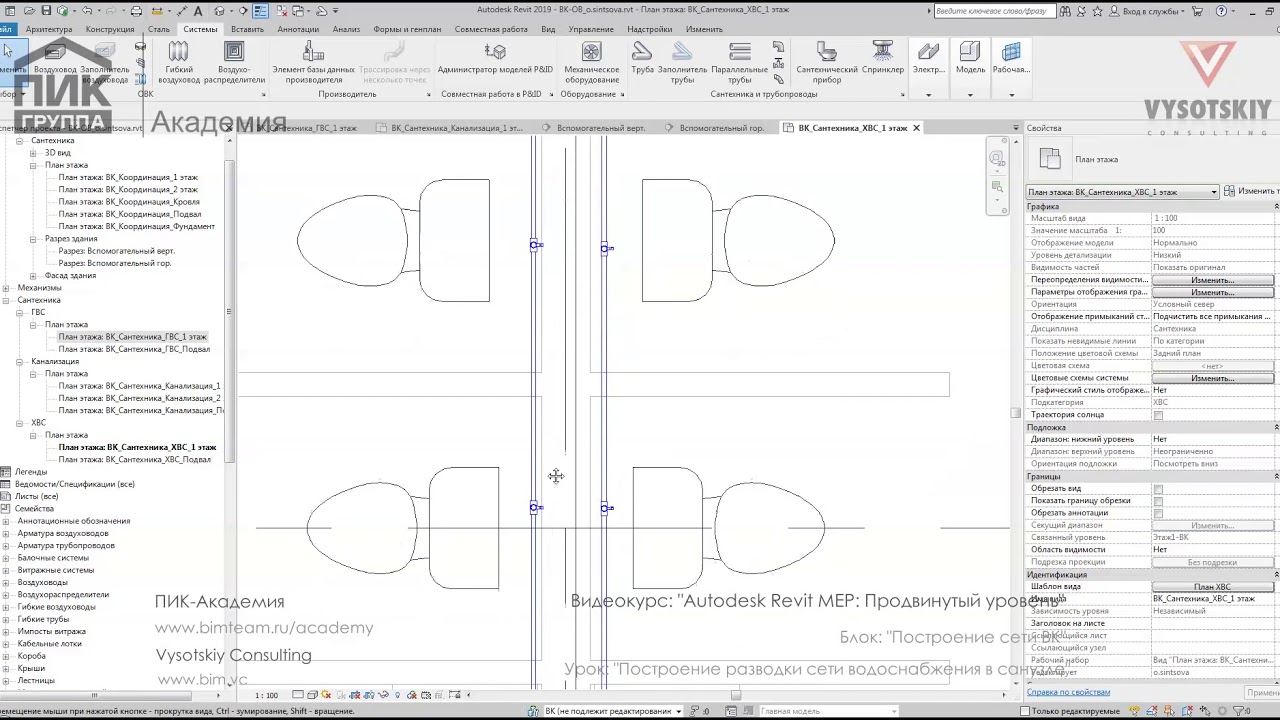The width and height of the screenshot is (1280, 720).
Task: Select the Воздухораспределители tool
Action: tap(234, 62)
